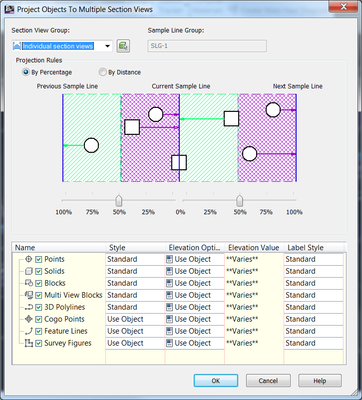Screen dimensions: 362x400
Task: Click the Label Style cell for Points
Action: point(314,259)
